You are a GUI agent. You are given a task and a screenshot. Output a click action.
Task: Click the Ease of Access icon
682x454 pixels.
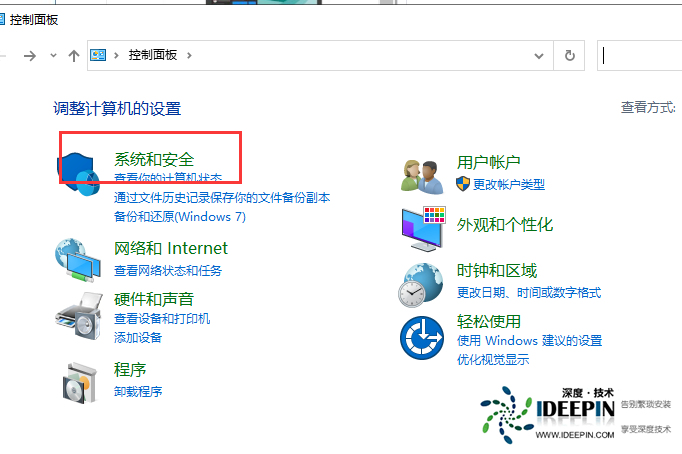(x=422, y=338)
